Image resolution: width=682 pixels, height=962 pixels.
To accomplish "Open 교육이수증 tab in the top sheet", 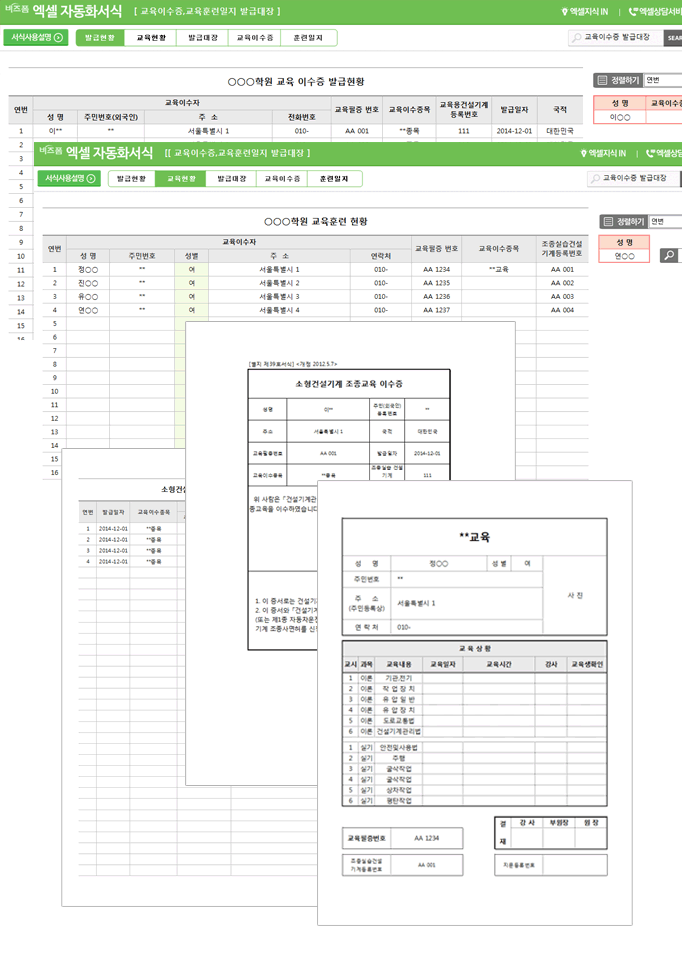I will coord(255,38).
